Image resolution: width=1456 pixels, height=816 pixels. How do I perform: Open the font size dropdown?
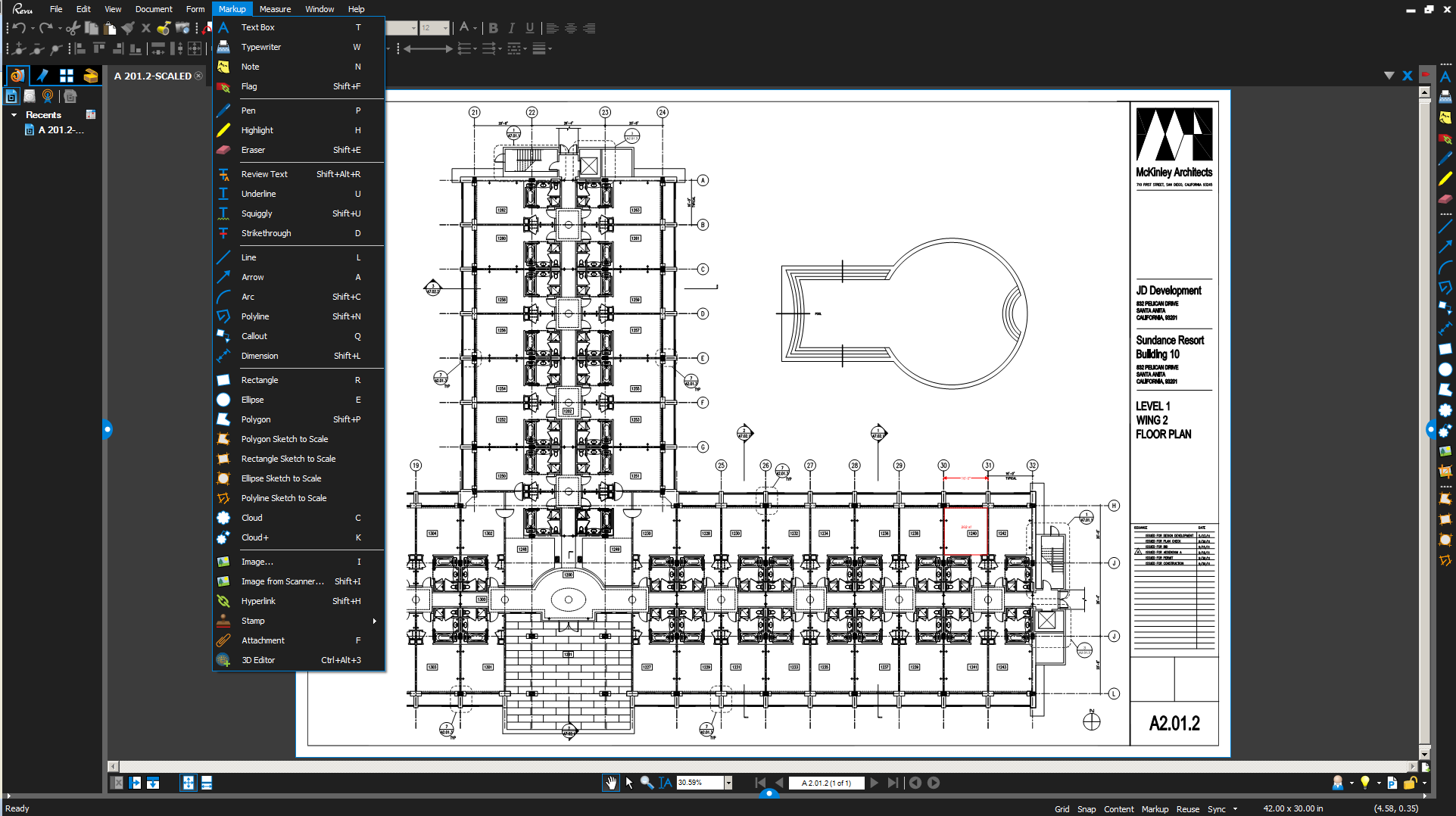pos(444,28)
